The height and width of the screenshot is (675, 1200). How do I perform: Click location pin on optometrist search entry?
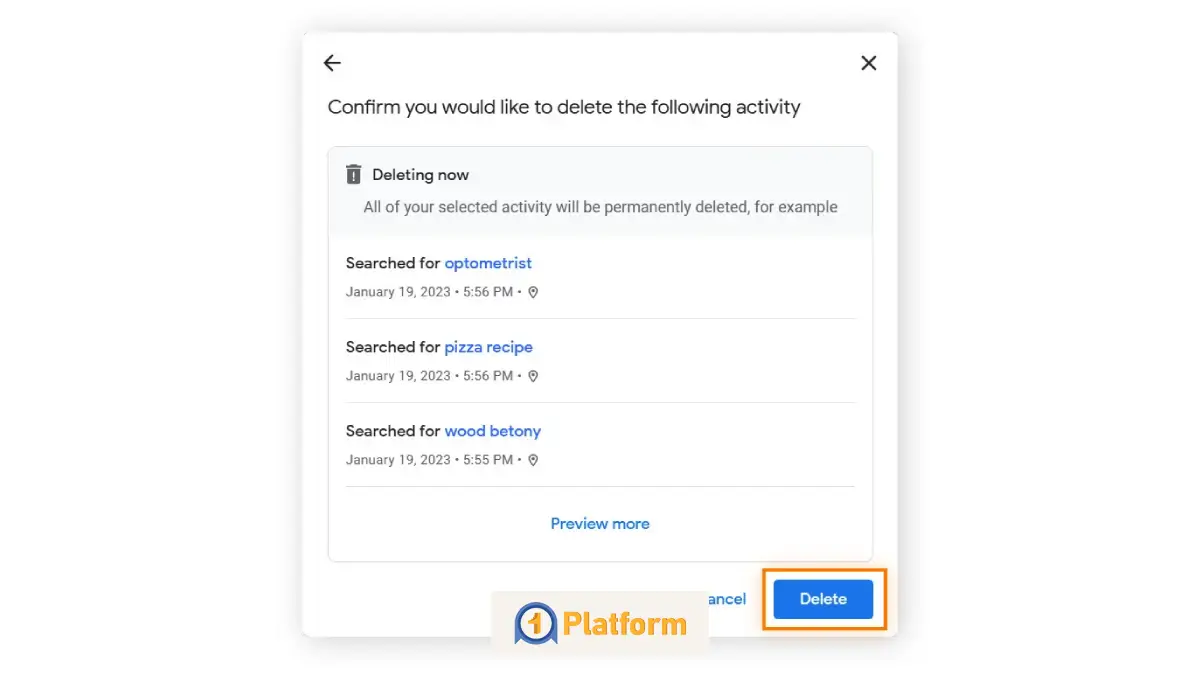533,292
